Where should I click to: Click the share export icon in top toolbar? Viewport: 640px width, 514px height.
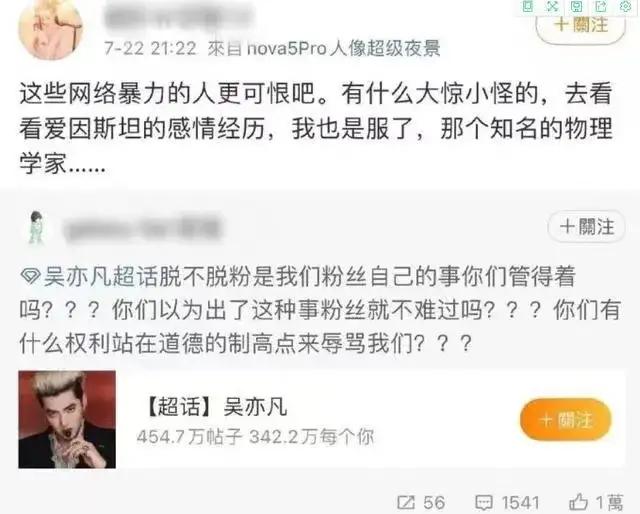click(x=601, y=6)
